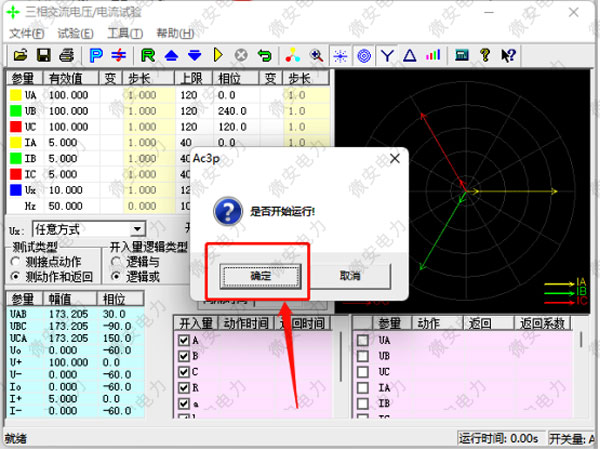The height and width of the screenshot is (450, 600).
Task: Click the yellow question mark help icon
Action: (x=485, y=55)
